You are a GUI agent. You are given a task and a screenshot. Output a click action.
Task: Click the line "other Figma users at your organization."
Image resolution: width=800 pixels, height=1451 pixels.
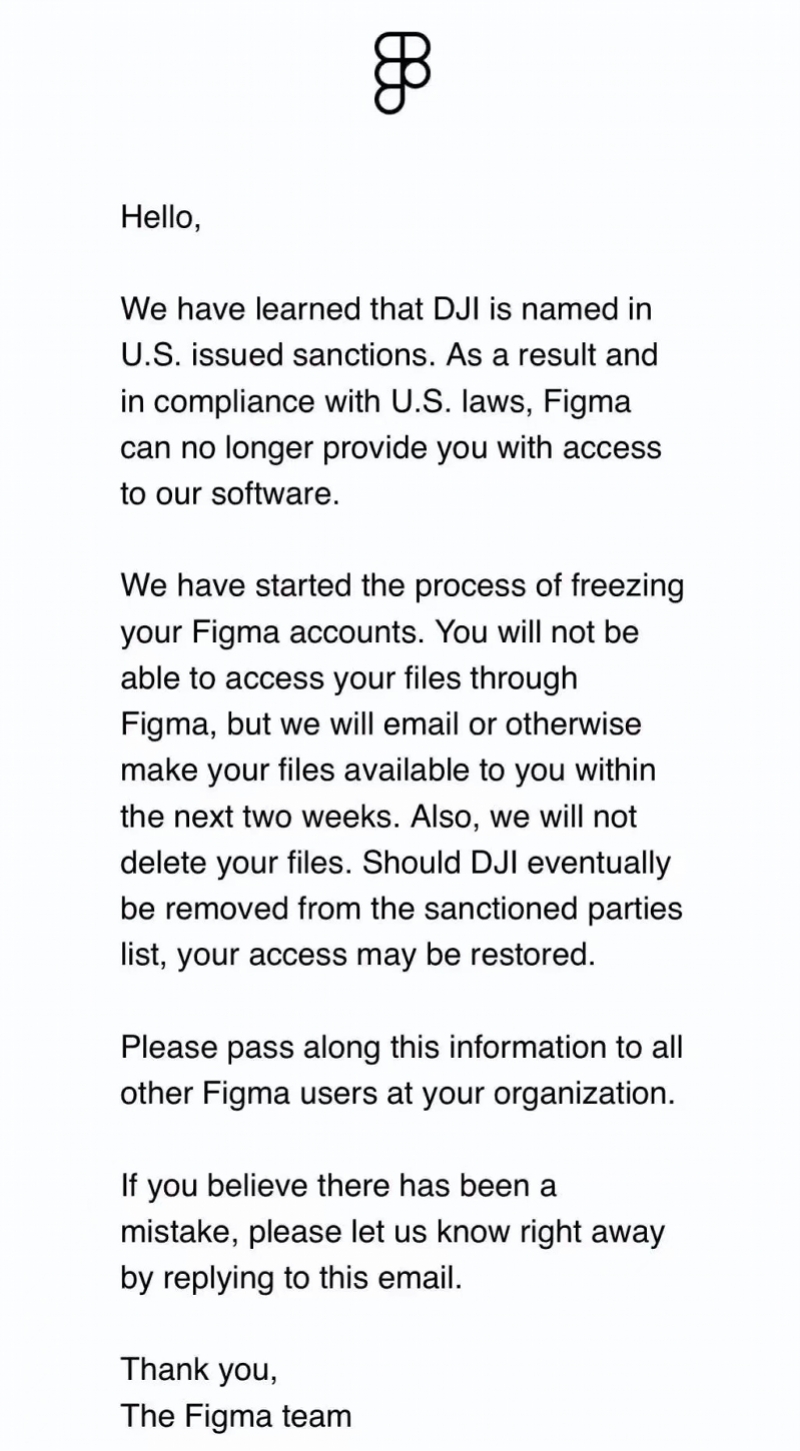[x=398, y=1093]
